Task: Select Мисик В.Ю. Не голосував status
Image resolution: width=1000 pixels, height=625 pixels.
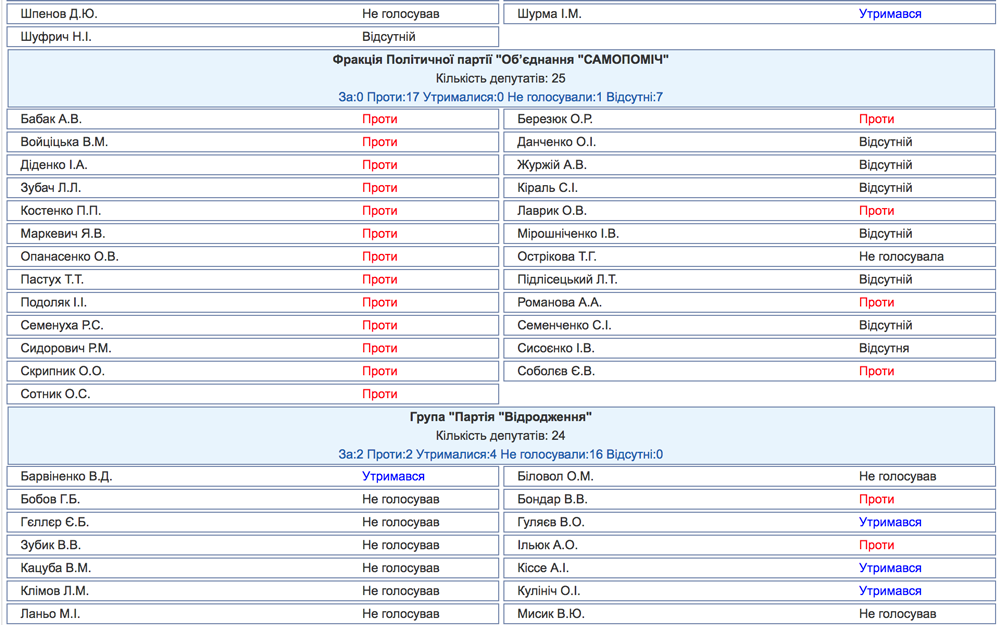Action: click(x=897, y=614)
